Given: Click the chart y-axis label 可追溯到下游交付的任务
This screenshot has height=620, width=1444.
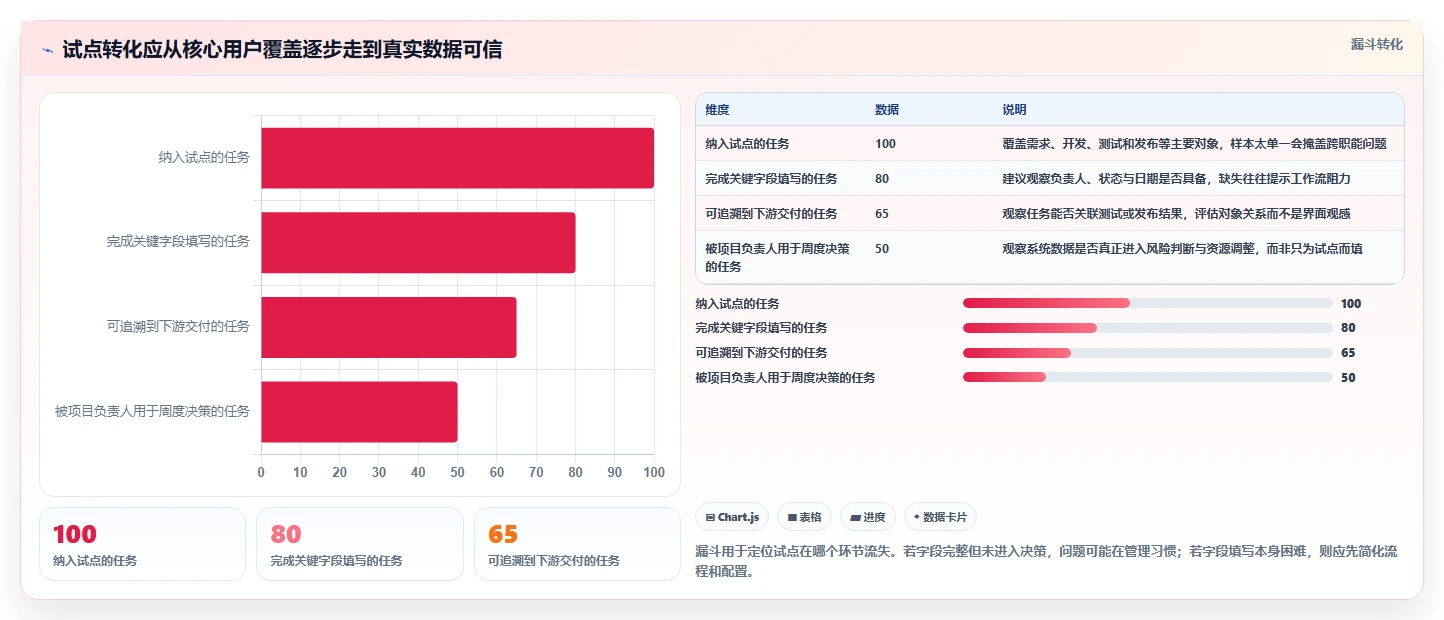Looking at the screenshot, I should click(x=178, y=326).
